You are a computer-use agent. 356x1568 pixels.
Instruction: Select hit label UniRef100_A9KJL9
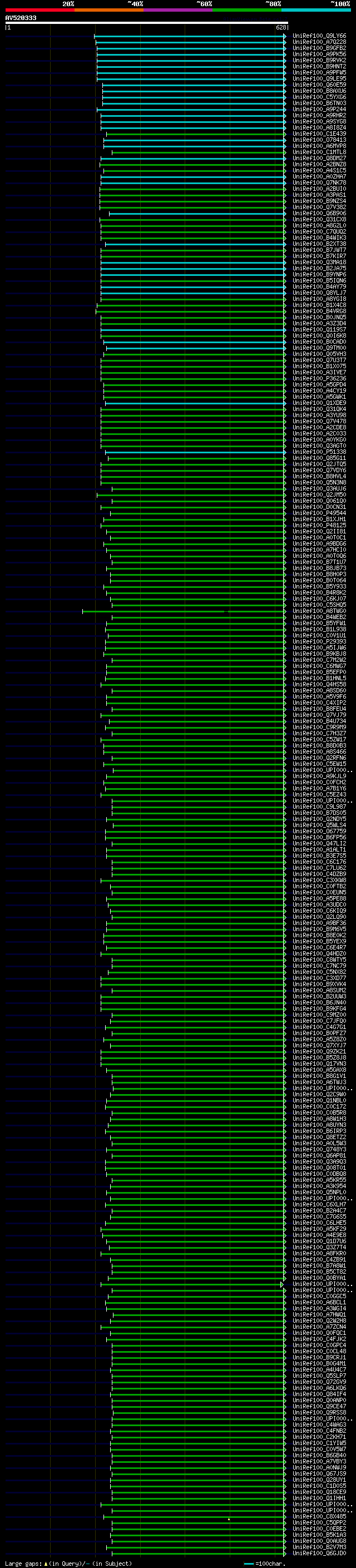[319, 776]
